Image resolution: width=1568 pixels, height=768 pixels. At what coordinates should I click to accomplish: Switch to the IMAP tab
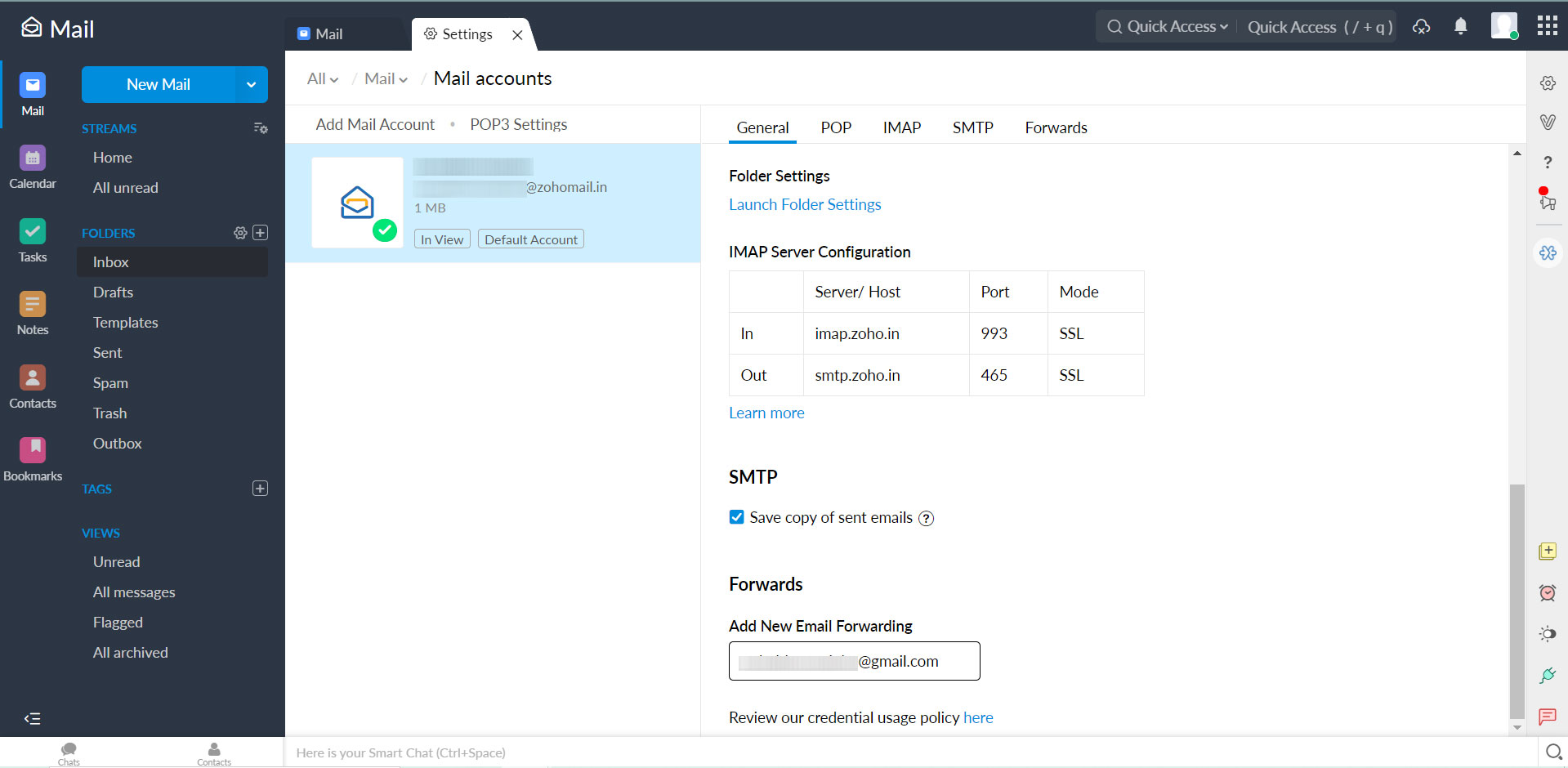tap(901, 127)
